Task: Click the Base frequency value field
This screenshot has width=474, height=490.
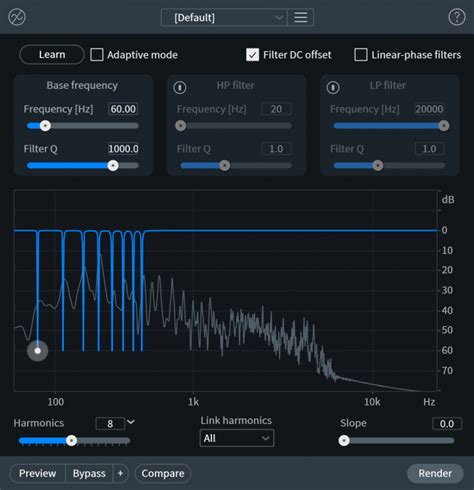Action: pos(123,109)
